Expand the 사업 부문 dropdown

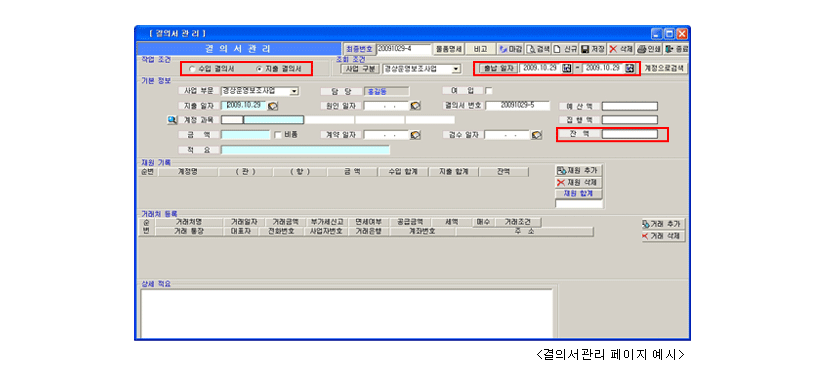click(294, 91)
